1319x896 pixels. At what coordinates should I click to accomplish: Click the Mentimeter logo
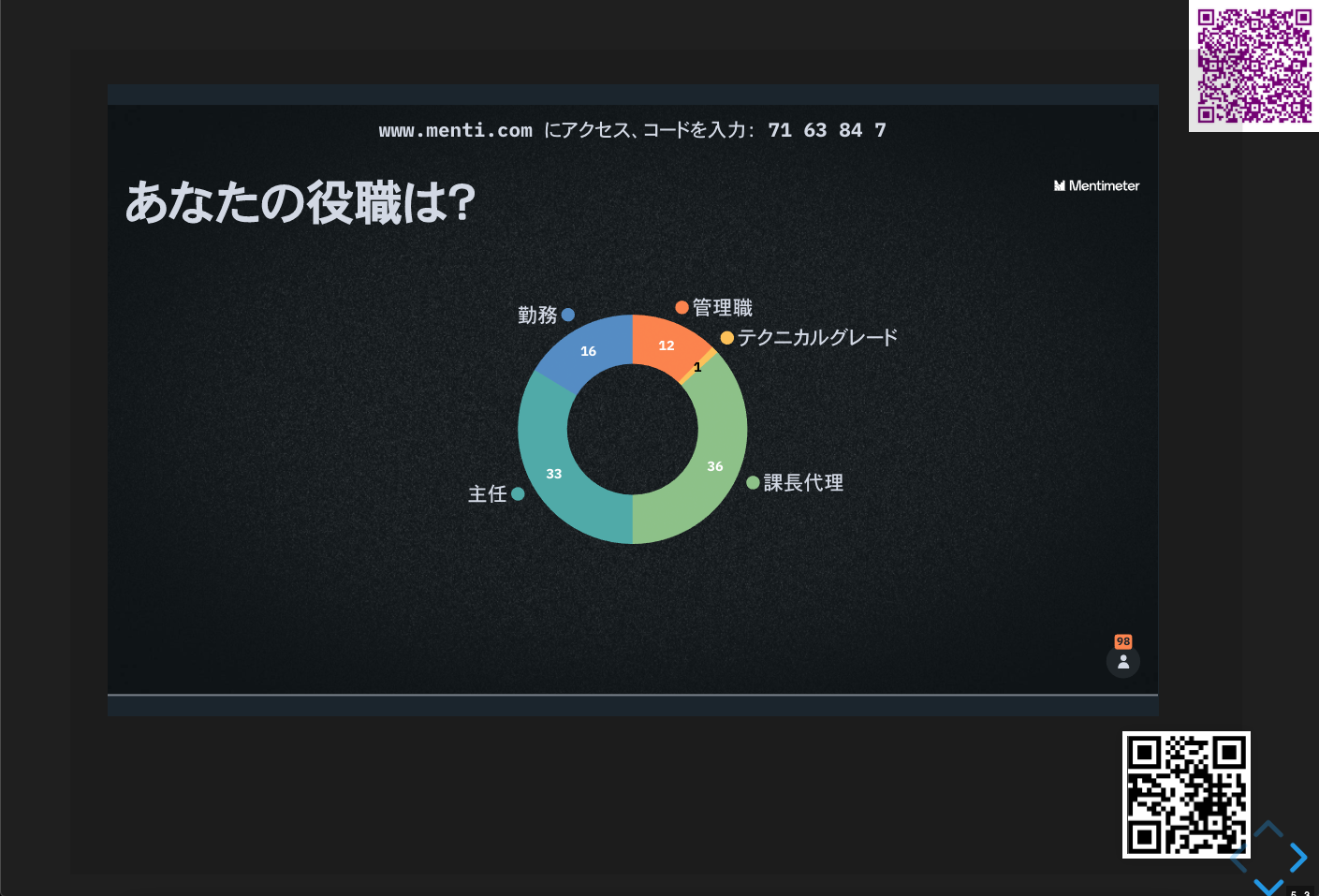coord(1096,185)
